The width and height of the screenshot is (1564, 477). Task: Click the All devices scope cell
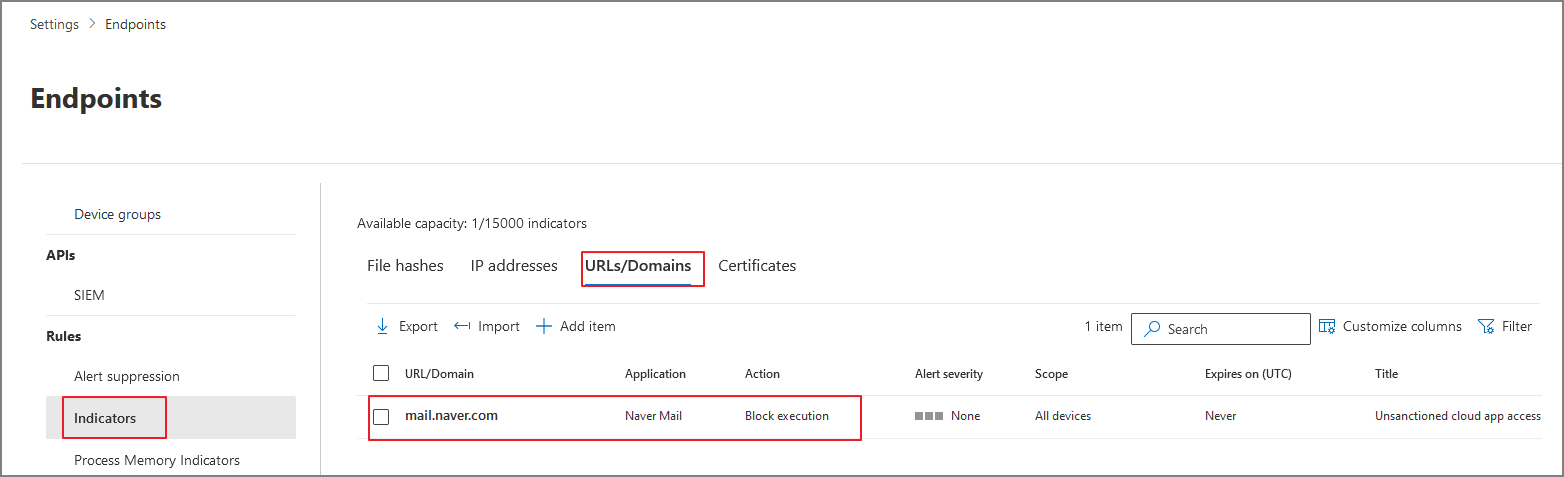tap(1063, 416)
